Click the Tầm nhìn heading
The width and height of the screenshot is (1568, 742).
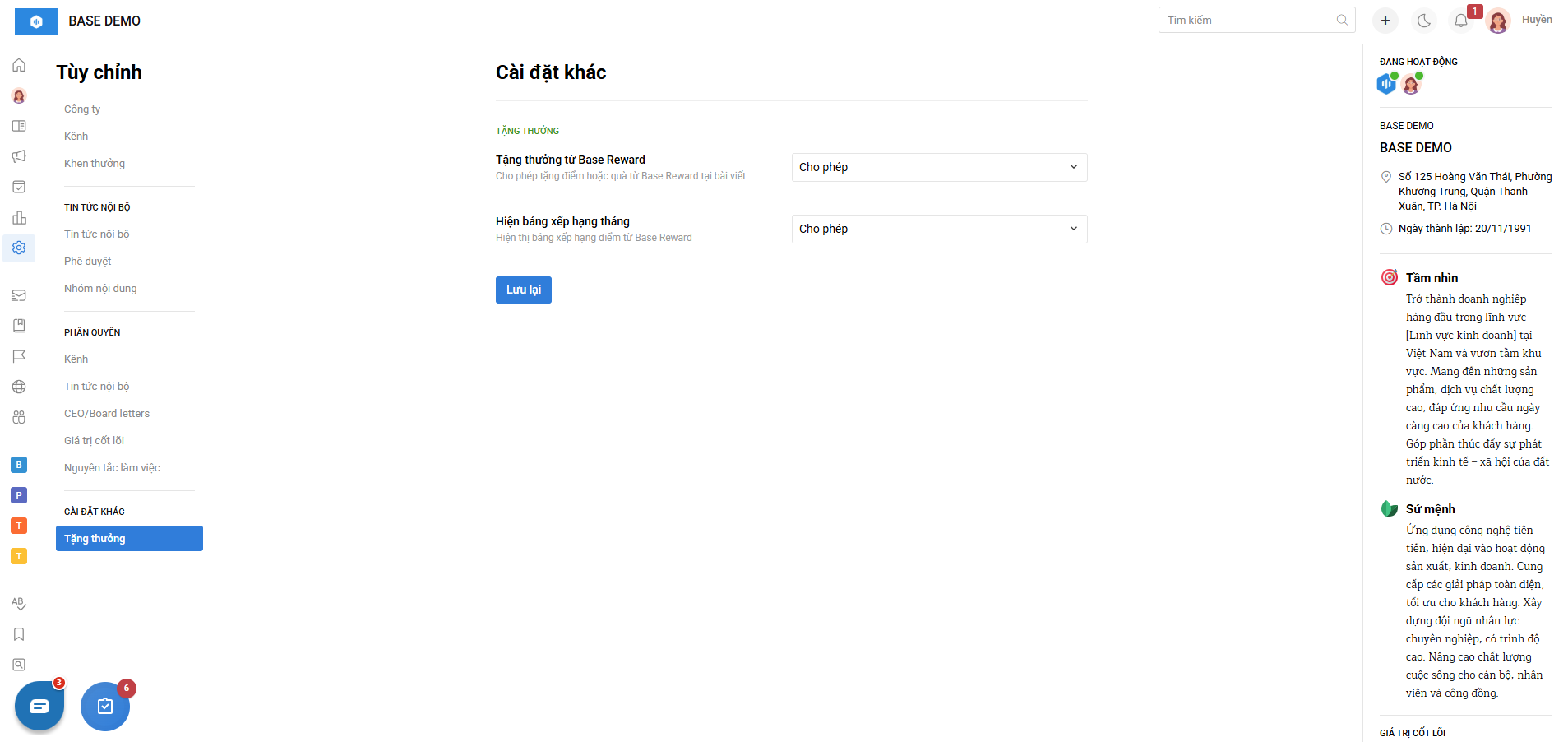coord(1432,278)
